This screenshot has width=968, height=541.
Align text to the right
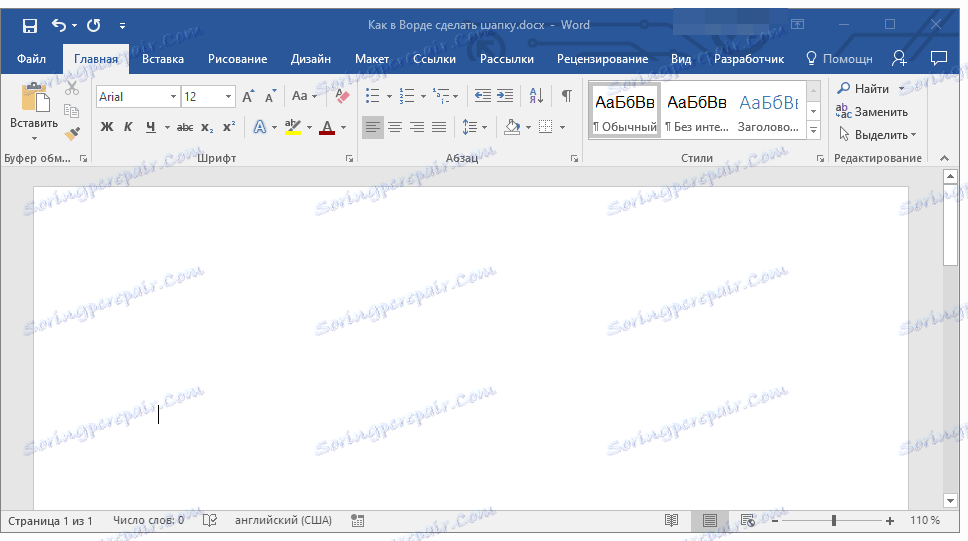point(417,127)
